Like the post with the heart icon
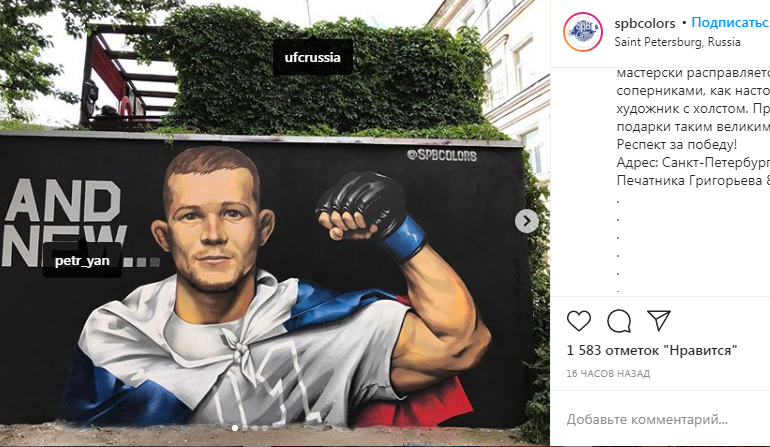Image resolution: width=770 pixels, height=447 pixels. pos(578,321)
